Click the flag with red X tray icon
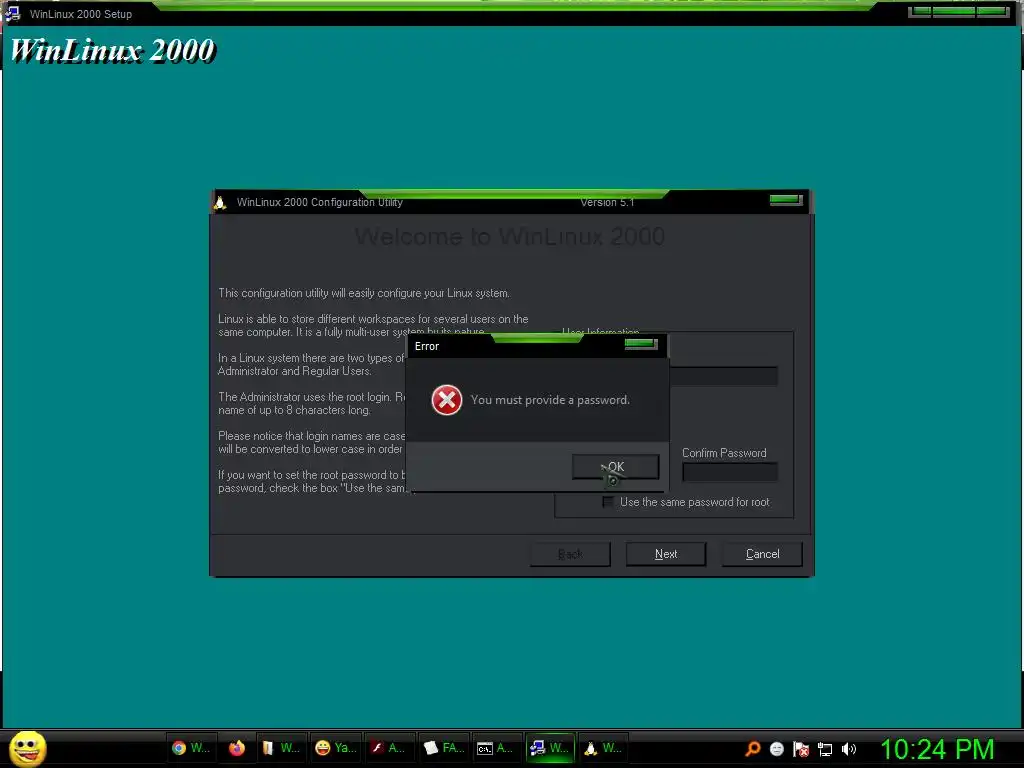Screen dimensions: 1024x768 click(801, 749)
